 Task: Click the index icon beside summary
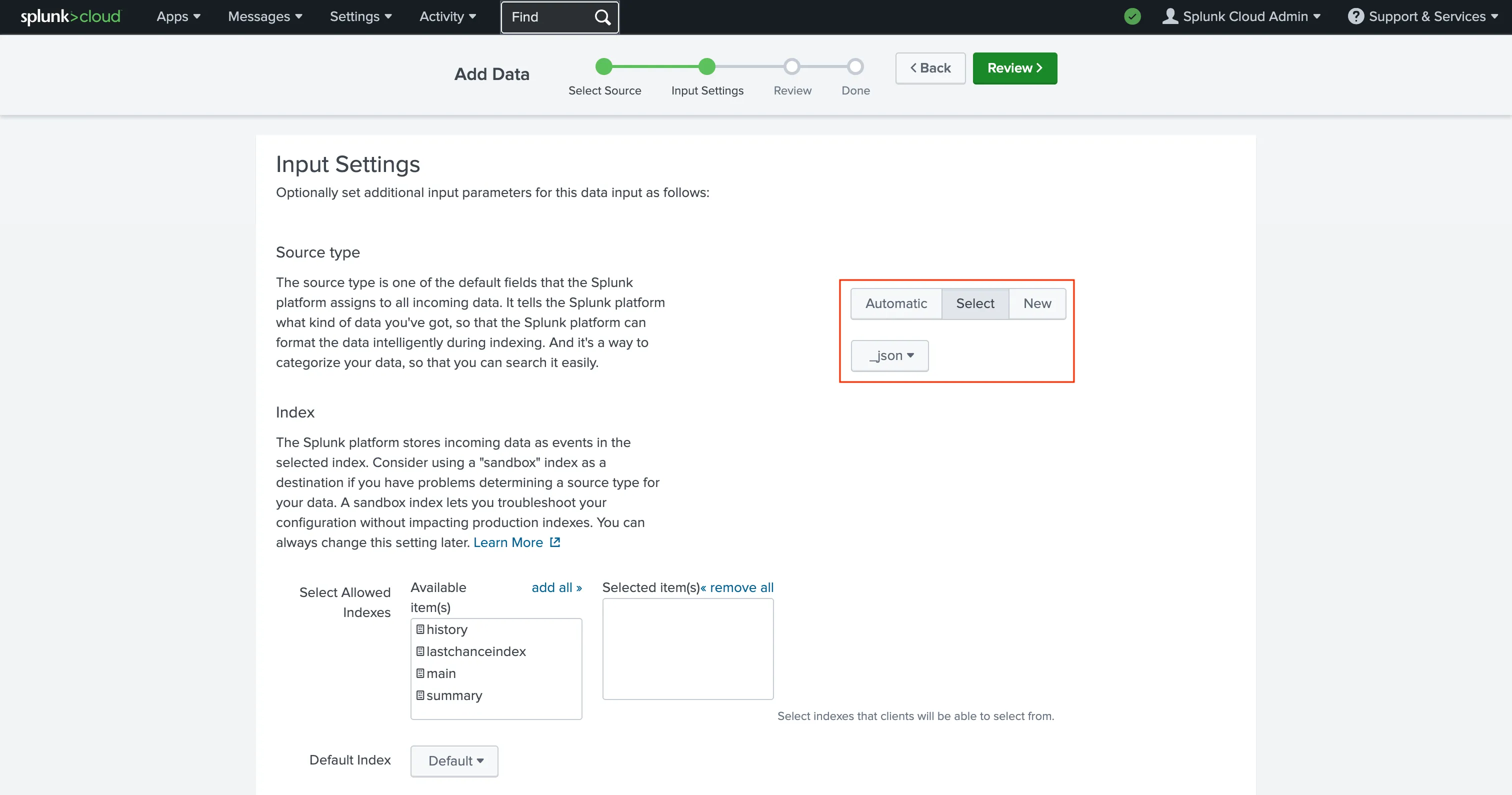click(x=420, y=696)
